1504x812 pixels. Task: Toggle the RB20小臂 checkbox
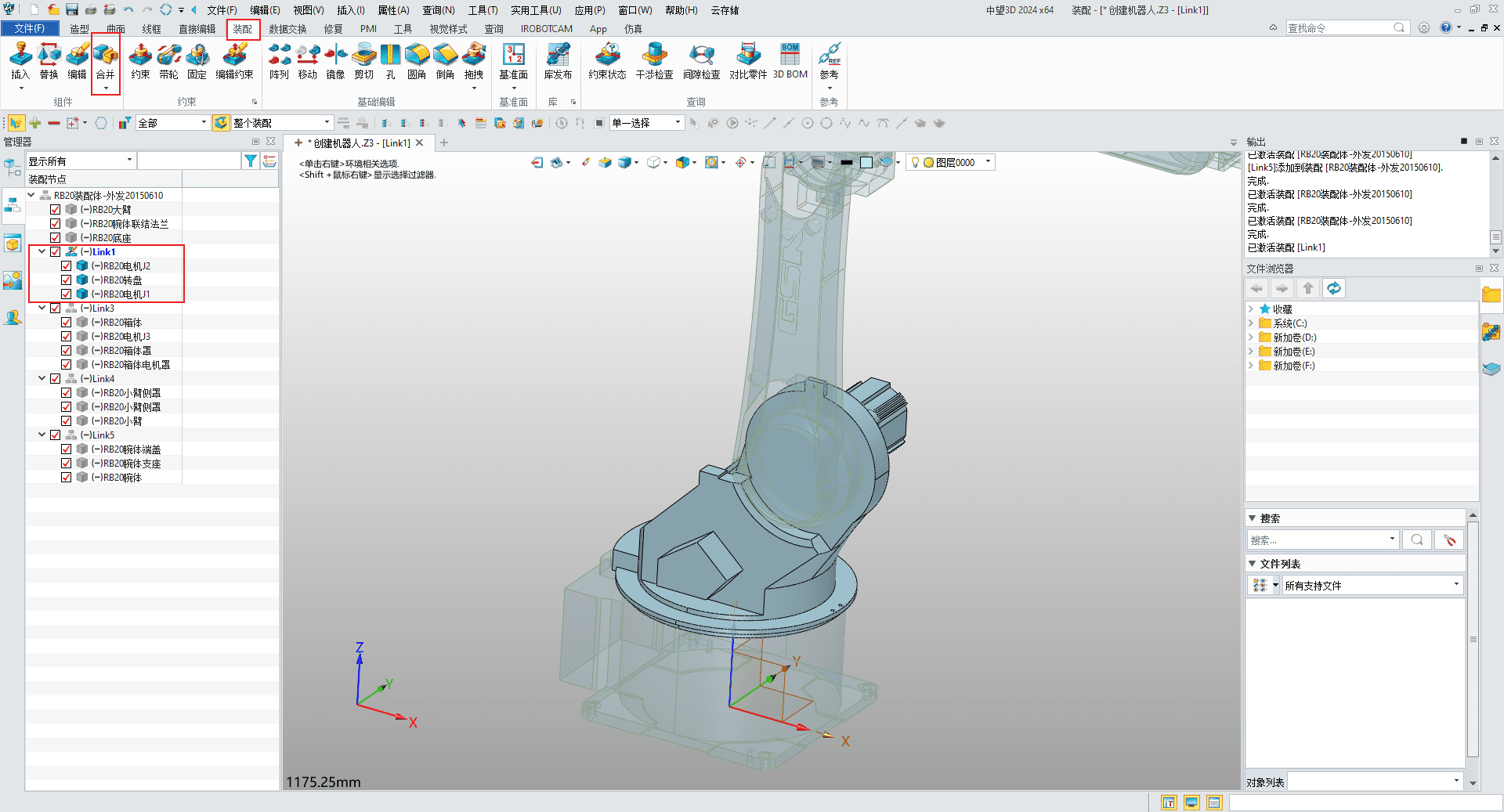coord(67,420)
